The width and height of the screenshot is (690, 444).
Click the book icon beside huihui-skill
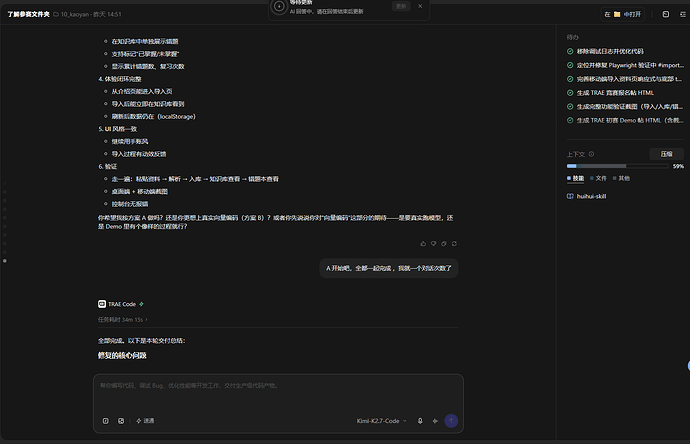[570, 196]
